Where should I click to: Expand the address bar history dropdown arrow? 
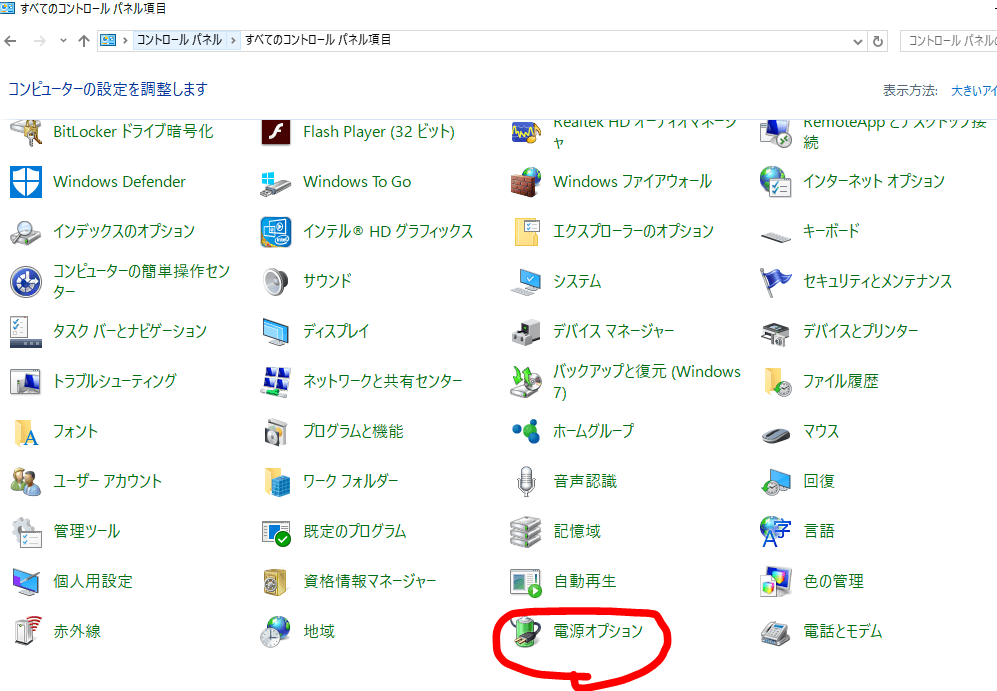[x=858, y=41]
